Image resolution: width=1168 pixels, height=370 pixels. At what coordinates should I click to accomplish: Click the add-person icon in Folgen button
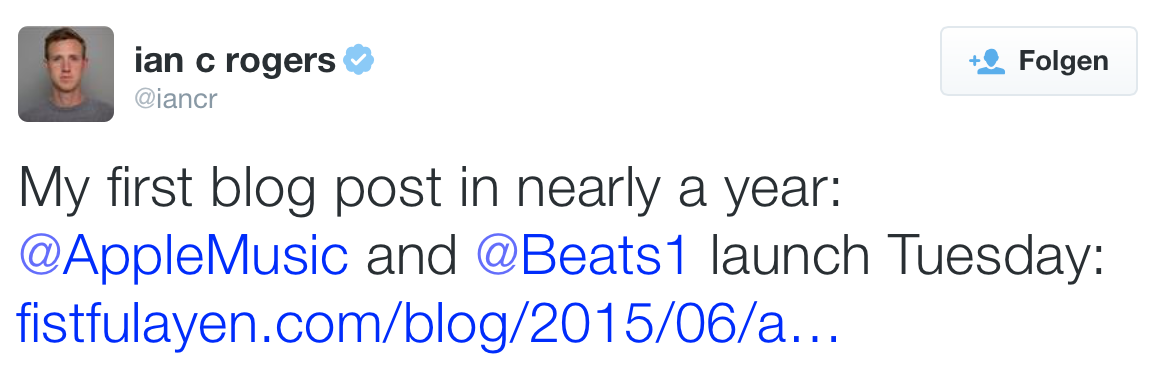tap(986, 62)
